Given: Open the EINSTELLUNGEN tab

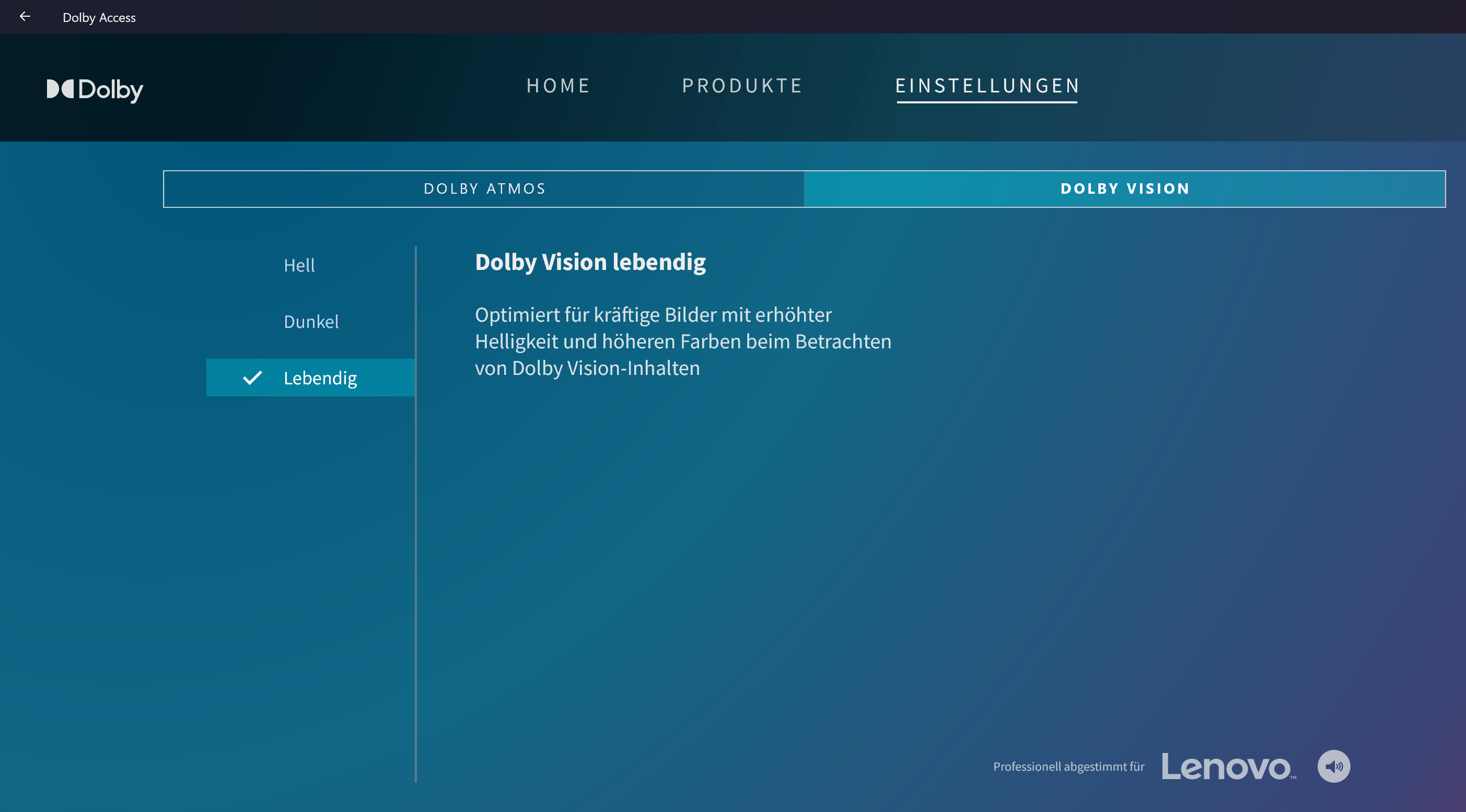Looking at the screenshot, I should point(987,86).
